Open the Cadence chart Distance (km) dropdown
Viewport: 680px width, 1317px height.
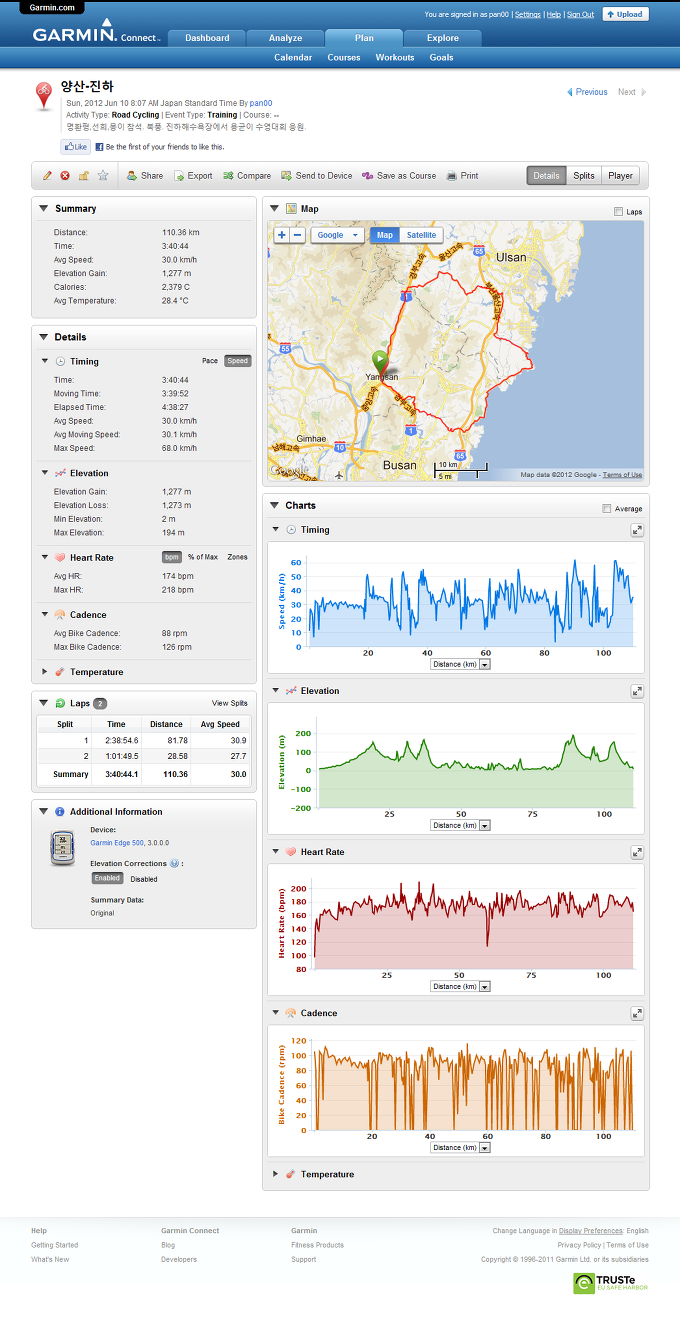click(x=460, y=1148)
